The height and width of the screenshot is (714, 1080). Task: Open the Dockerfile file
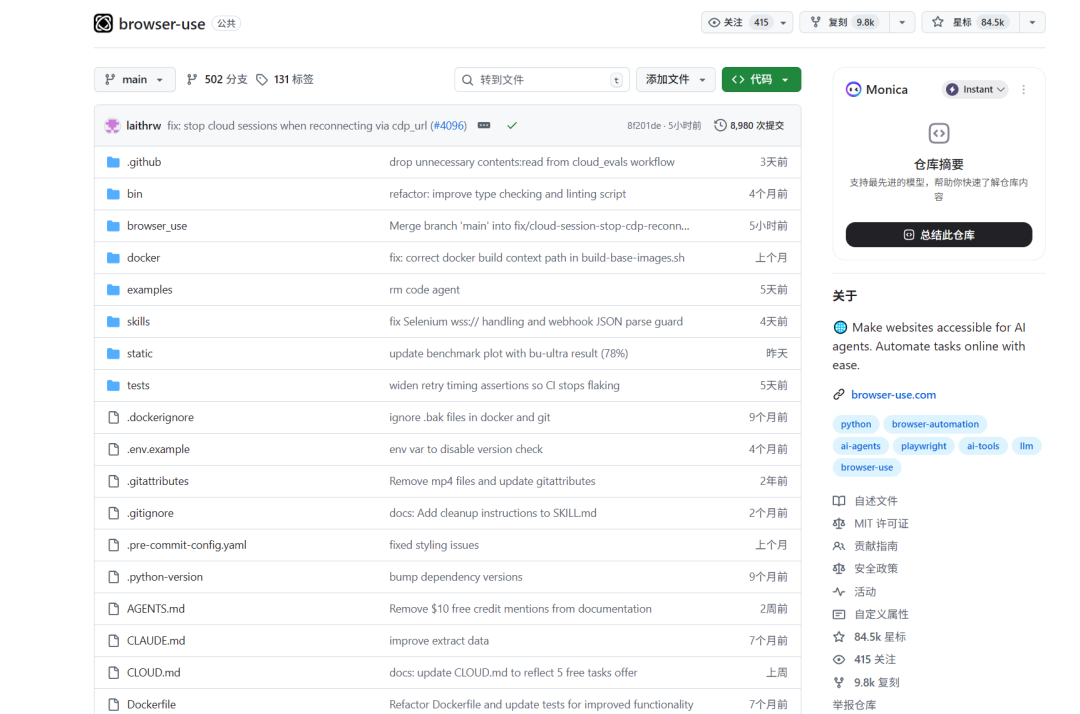coord(152,704)
